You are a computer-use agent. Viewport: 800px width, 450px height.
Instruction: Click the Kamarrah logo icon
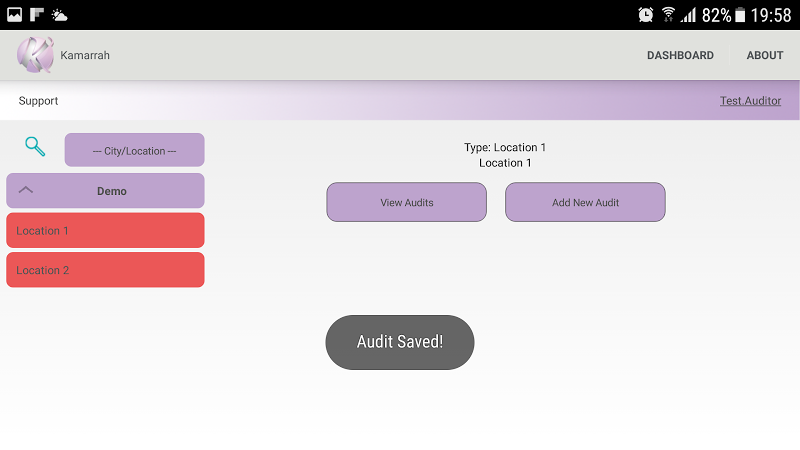tap(35, 55)
